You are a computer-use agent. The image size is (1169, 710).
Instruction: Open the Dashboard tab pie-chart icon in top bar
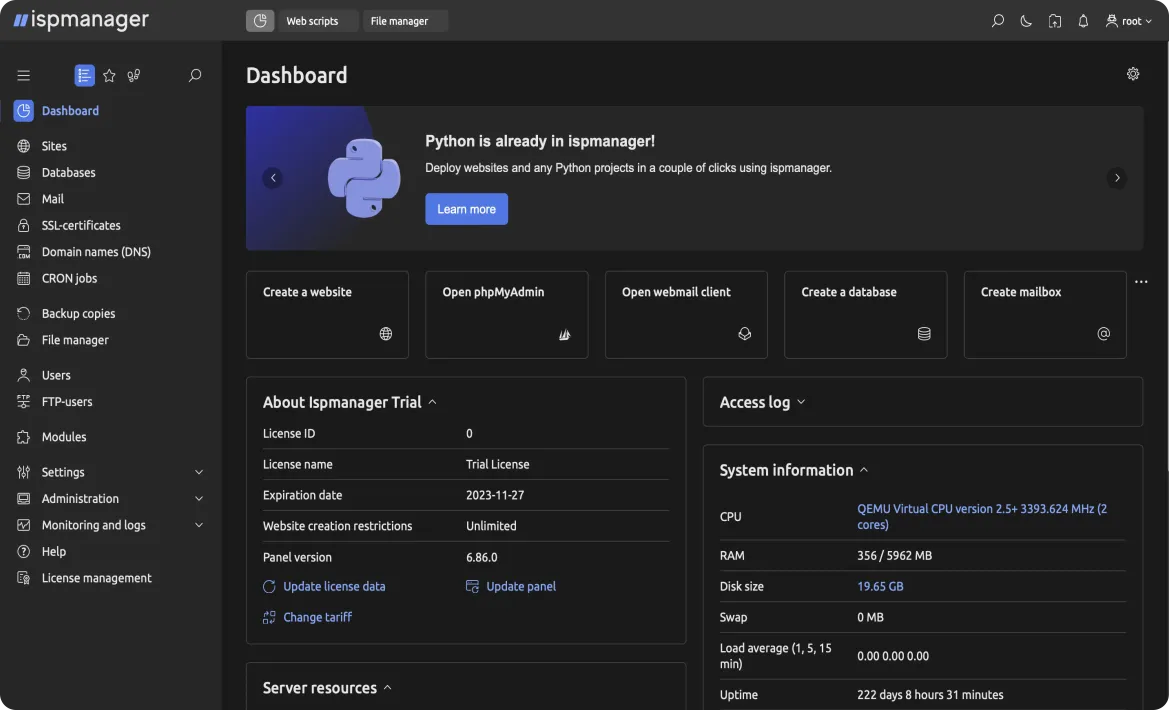click(x=260, y=21)
